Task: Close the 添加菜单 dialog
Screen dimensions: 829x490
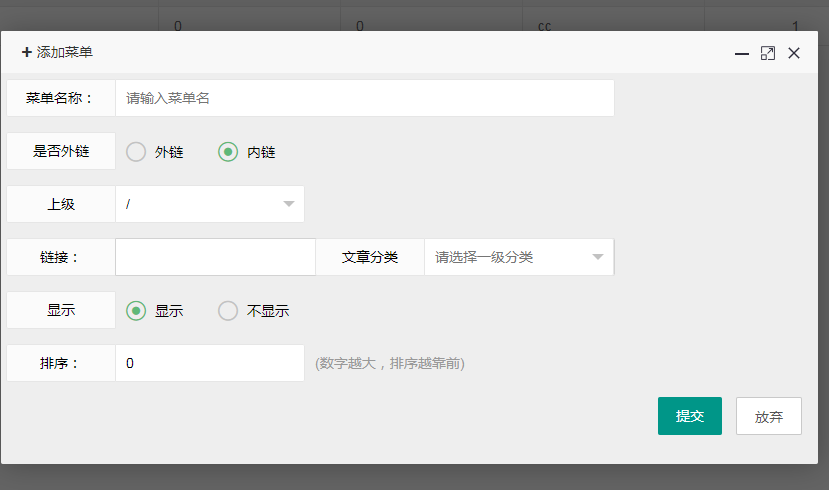Action: [x=794, y=53]
